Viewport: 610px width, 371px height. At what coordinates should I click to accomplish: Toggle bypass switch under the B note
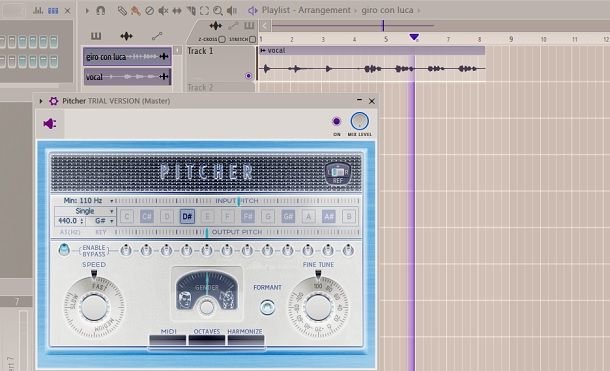click(x=348, y=250)
